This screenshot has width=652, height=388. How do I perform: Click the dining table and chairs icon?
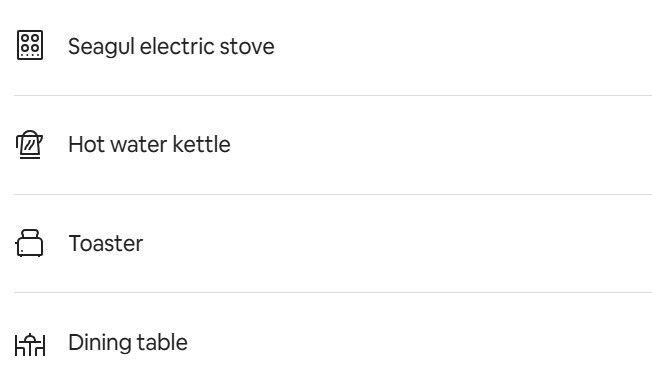pos(30,345)
